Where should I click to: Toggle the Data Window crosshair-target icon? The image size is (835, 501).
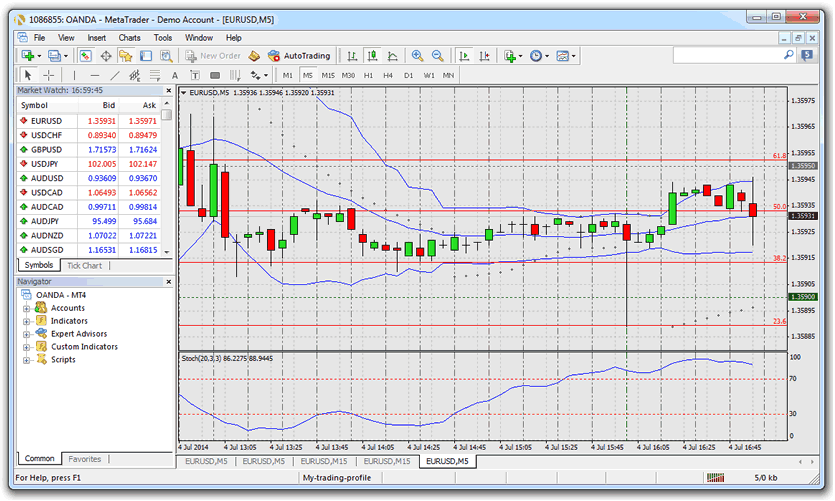(x=106, y=56)
